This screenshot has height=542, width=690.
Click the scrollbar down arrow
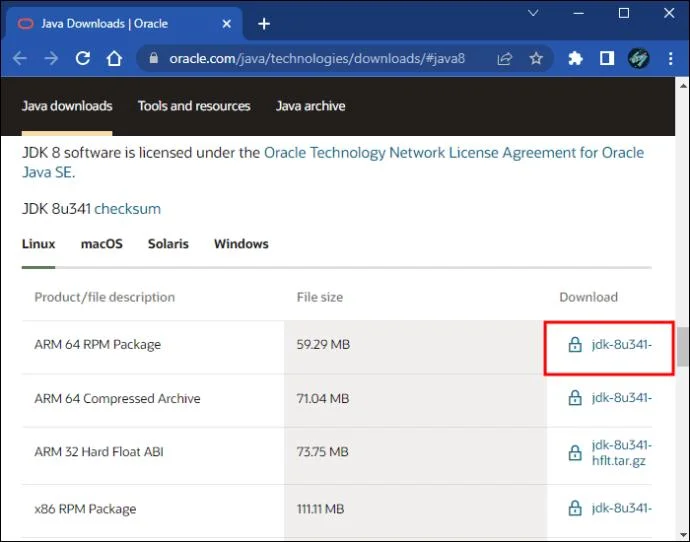point(683,534)
